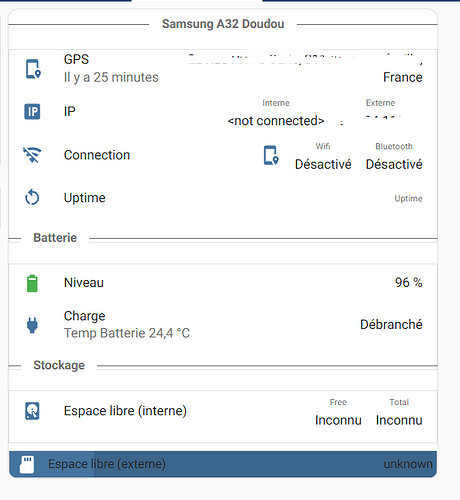This screenshot has width=460, height=500.
Task: Click the wifi-off Connection icon
Action: coord(32,155)
